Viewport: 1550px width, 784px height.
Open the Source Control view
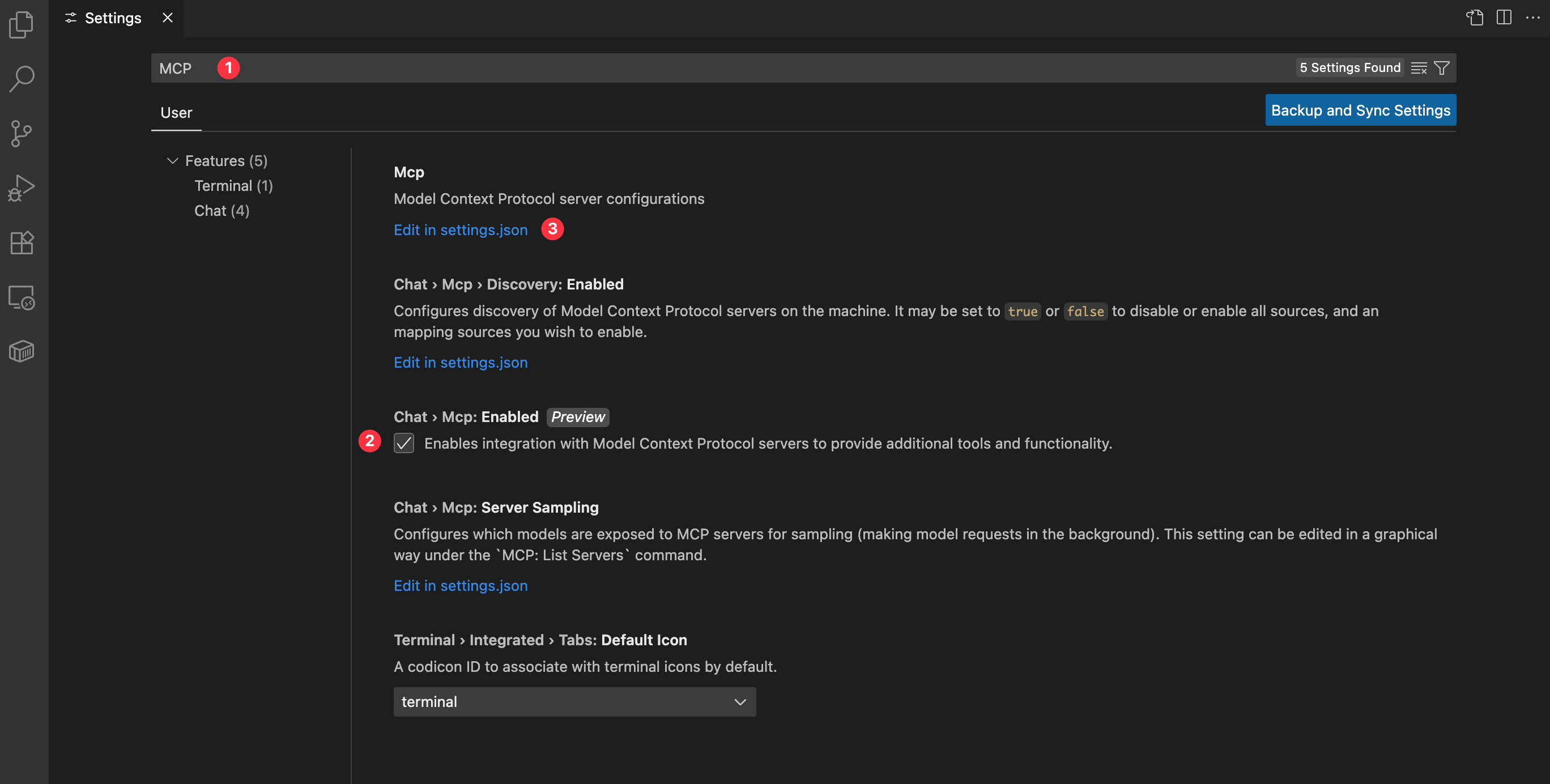(22, 134)
